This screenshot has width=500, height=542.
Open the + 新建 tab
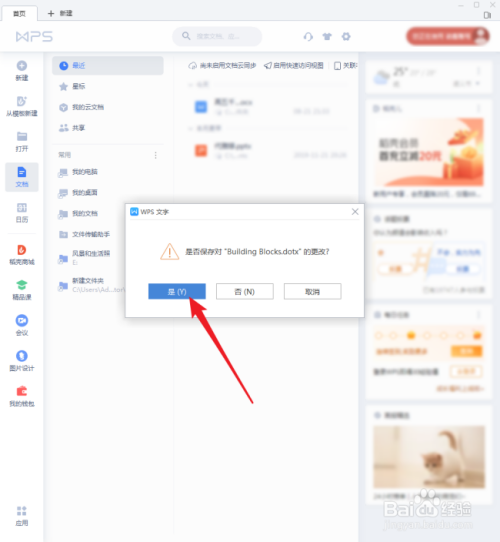(x=60, y=13)
